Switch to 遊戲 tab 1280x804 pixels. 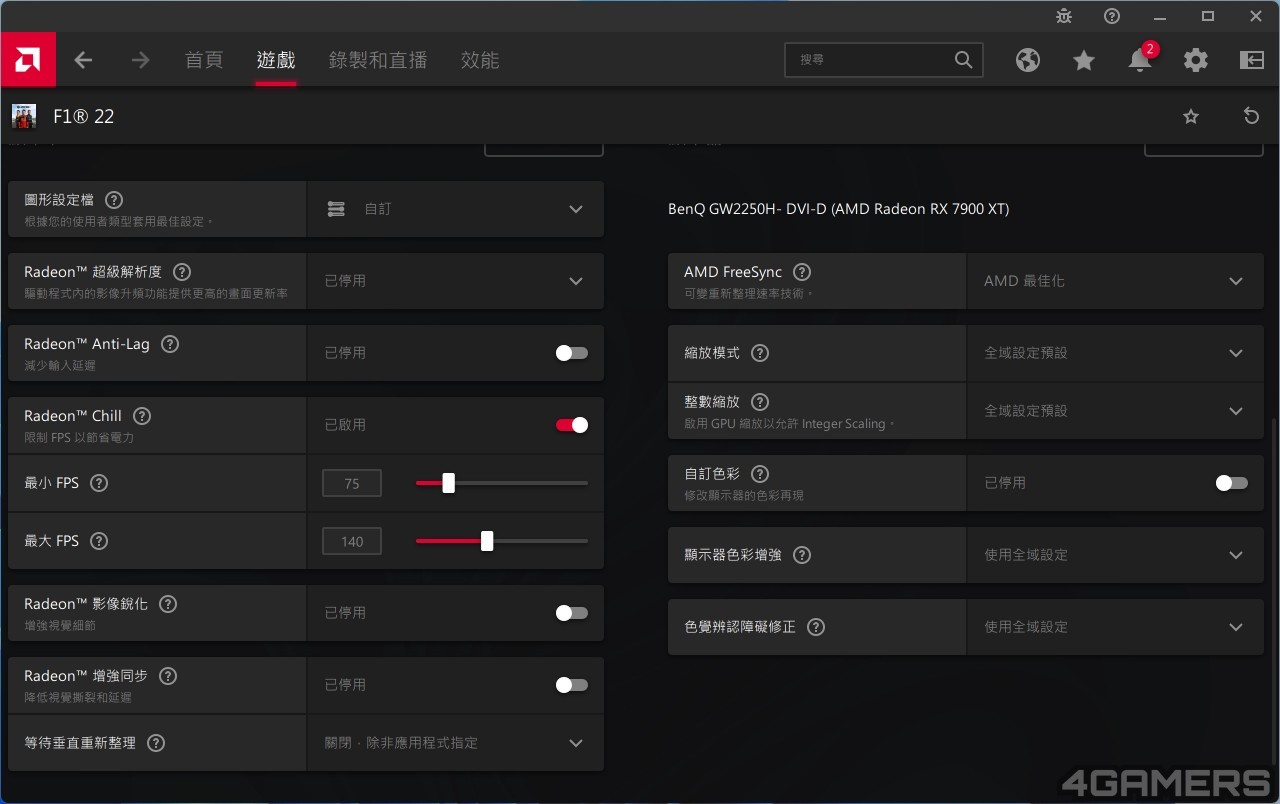276,60
